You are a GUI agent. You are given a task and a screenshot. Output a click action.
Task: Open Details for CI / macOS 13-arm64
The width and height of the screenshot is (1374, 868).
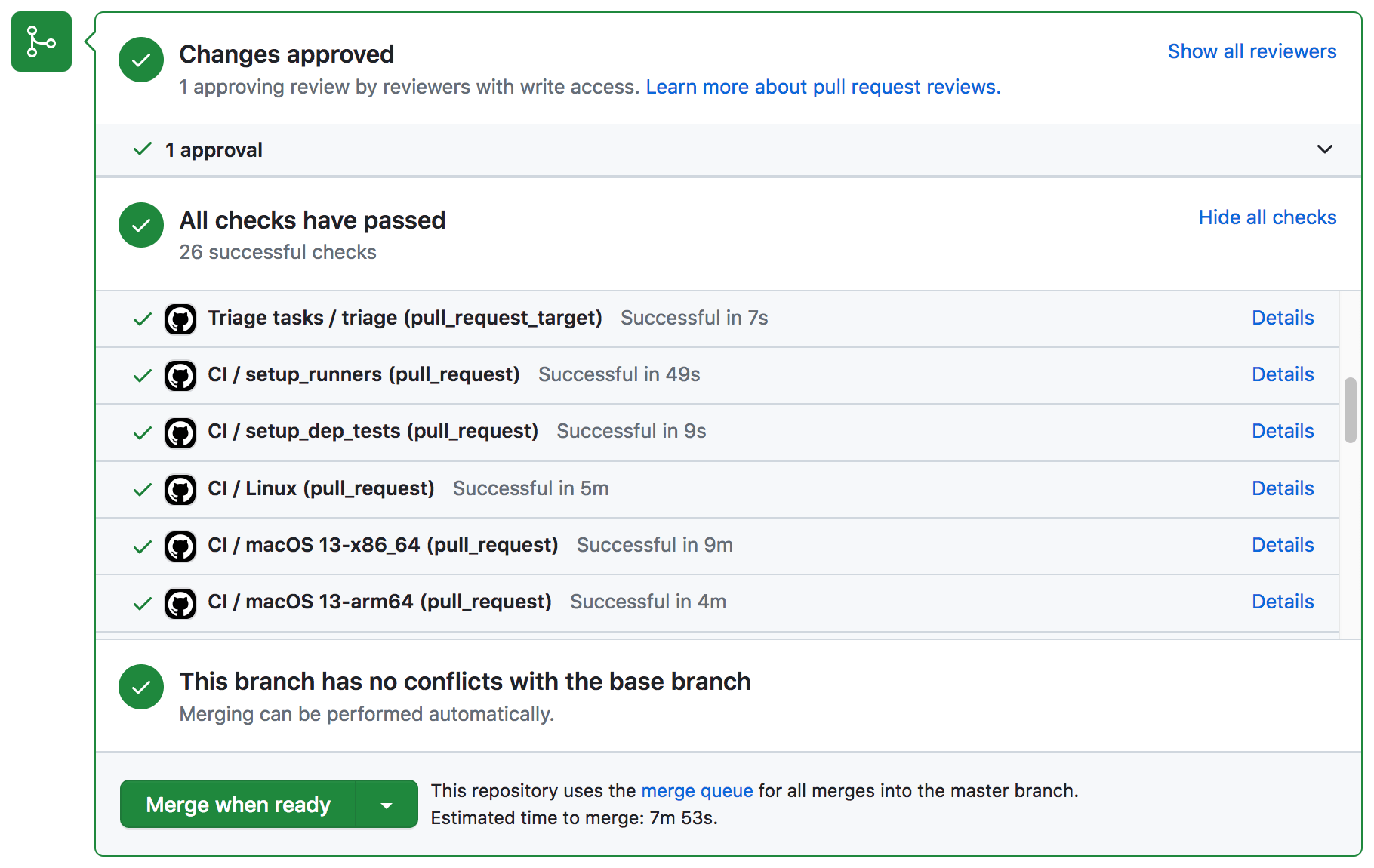pos(1282,602)
